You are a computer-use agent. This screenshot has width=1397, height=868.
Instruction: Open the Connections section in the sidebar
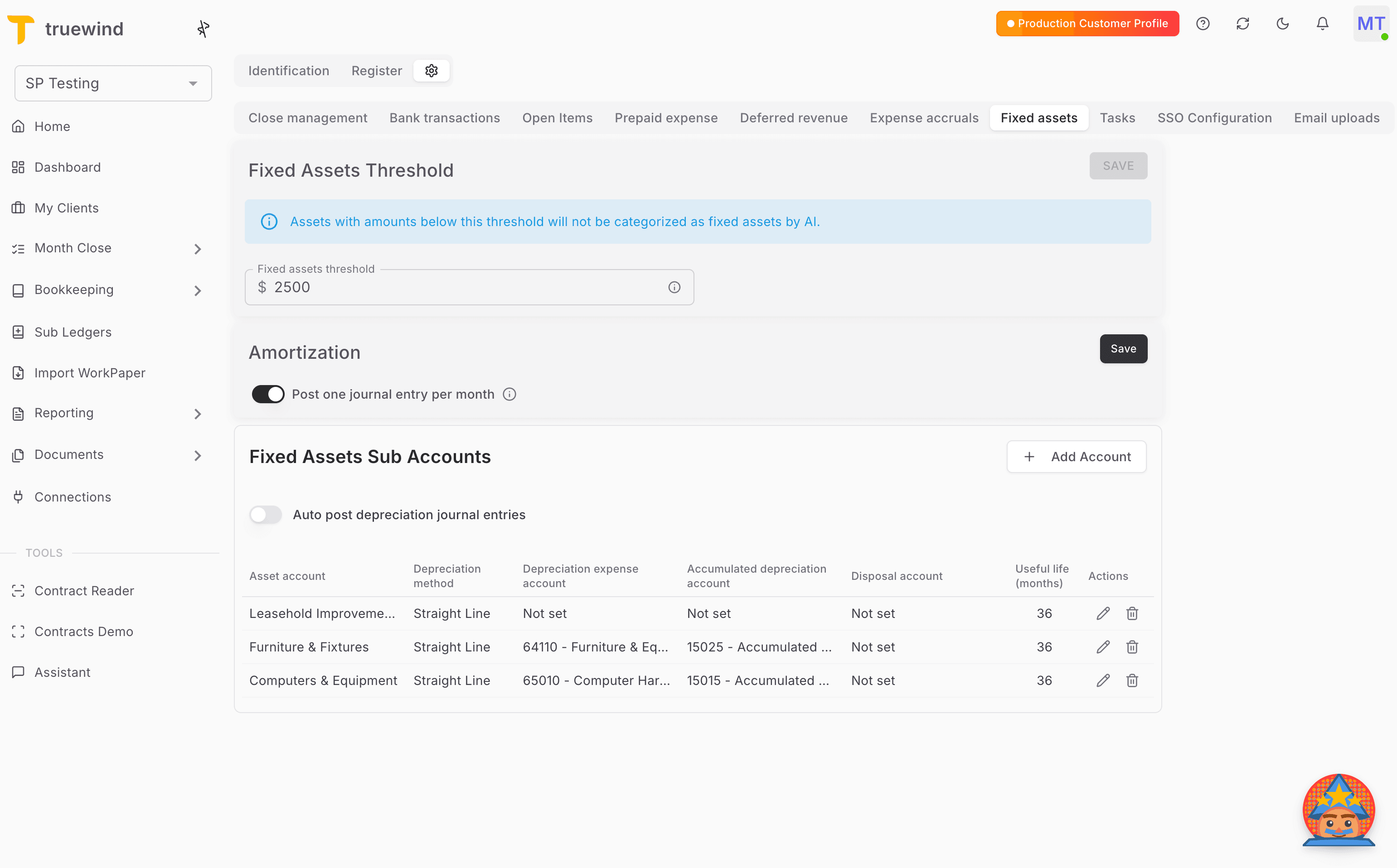73,497
